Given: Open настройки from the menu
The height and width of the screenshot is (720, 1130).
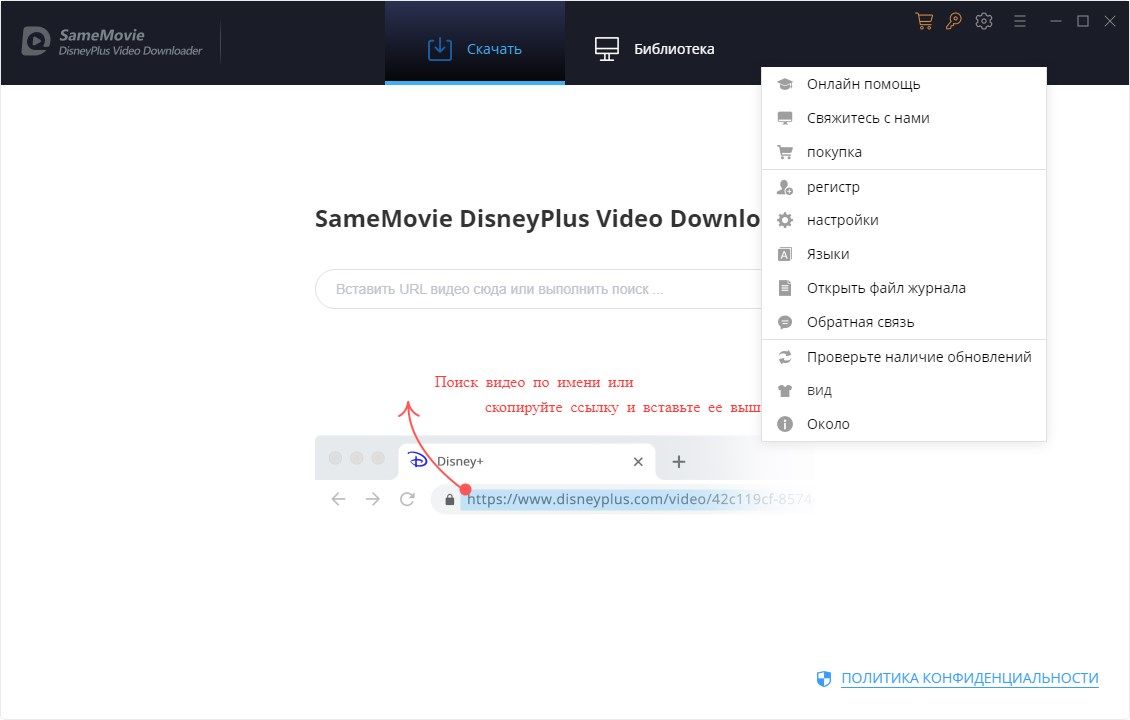Looking at the screenshot, I should 904,220.
